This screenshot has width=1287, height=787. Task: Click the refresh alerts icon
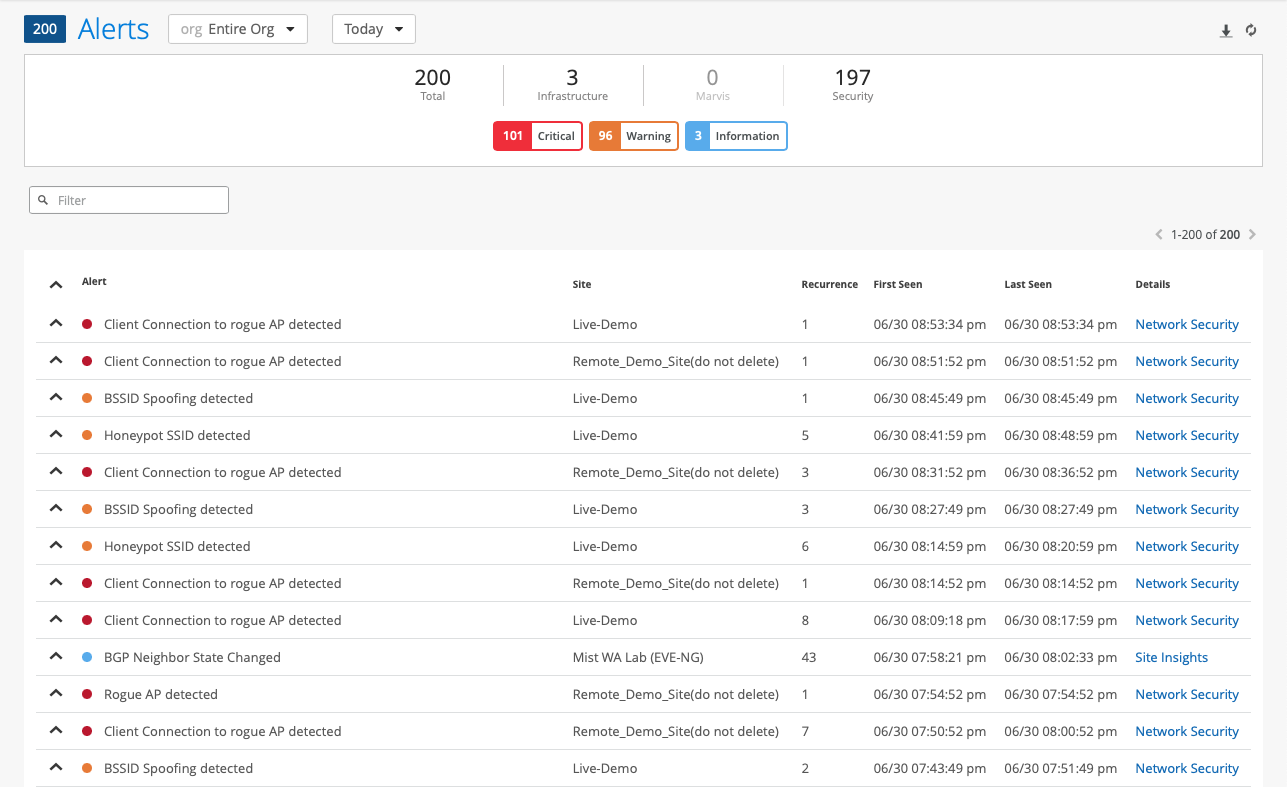coord(1250,31)
